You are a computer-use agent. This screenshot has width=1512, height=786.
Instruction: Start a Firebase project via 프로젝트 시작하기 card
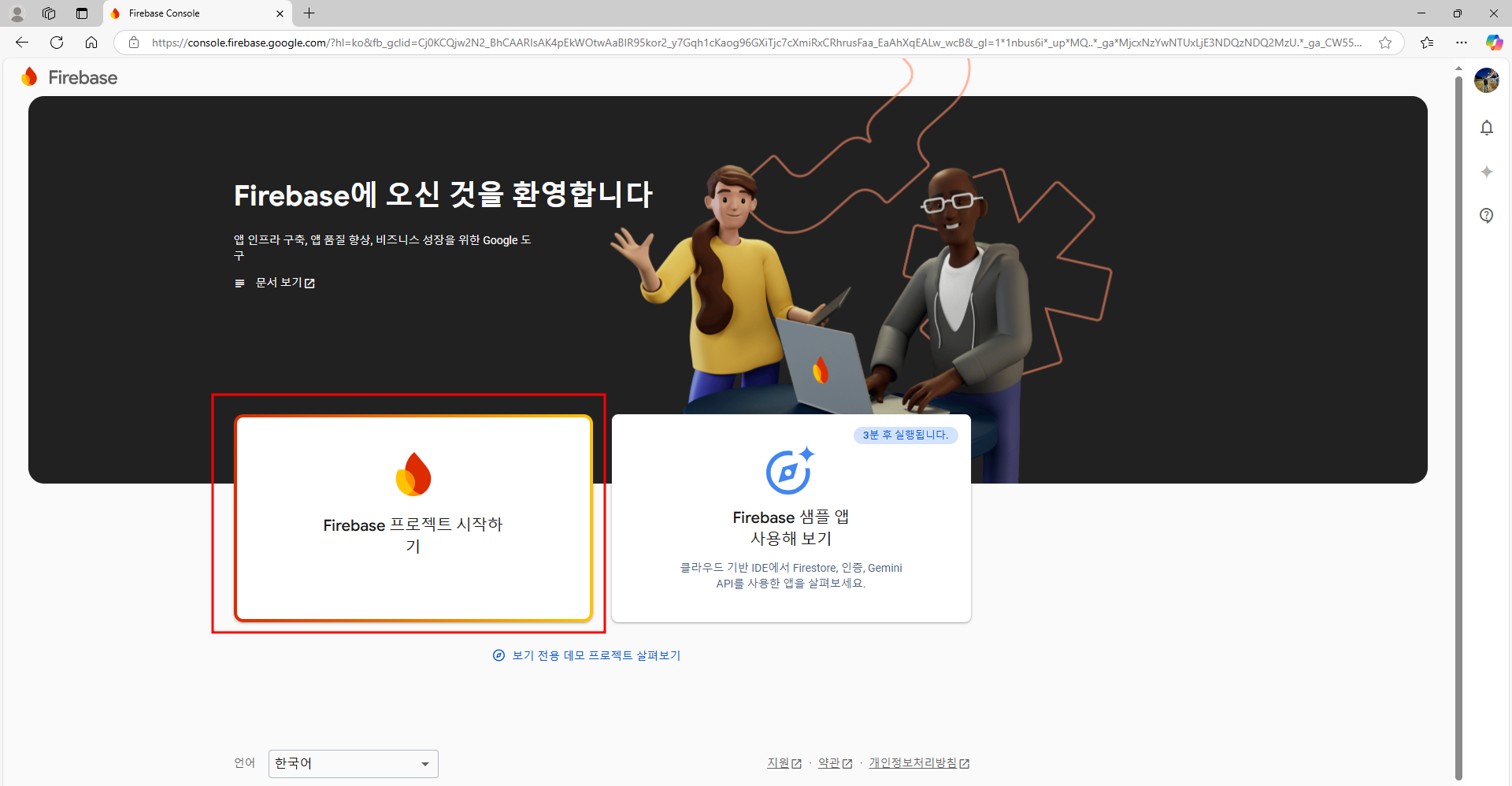click(x=413, y=518)
